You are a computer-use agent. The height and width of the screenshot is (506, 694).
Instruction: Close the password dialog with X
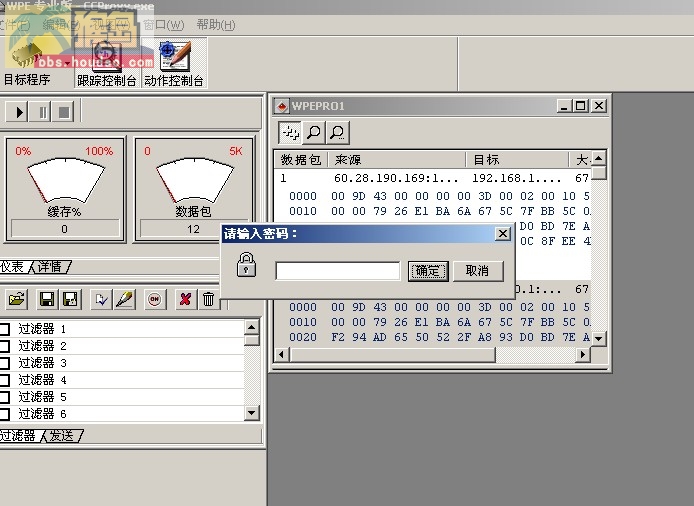point(503,234)
